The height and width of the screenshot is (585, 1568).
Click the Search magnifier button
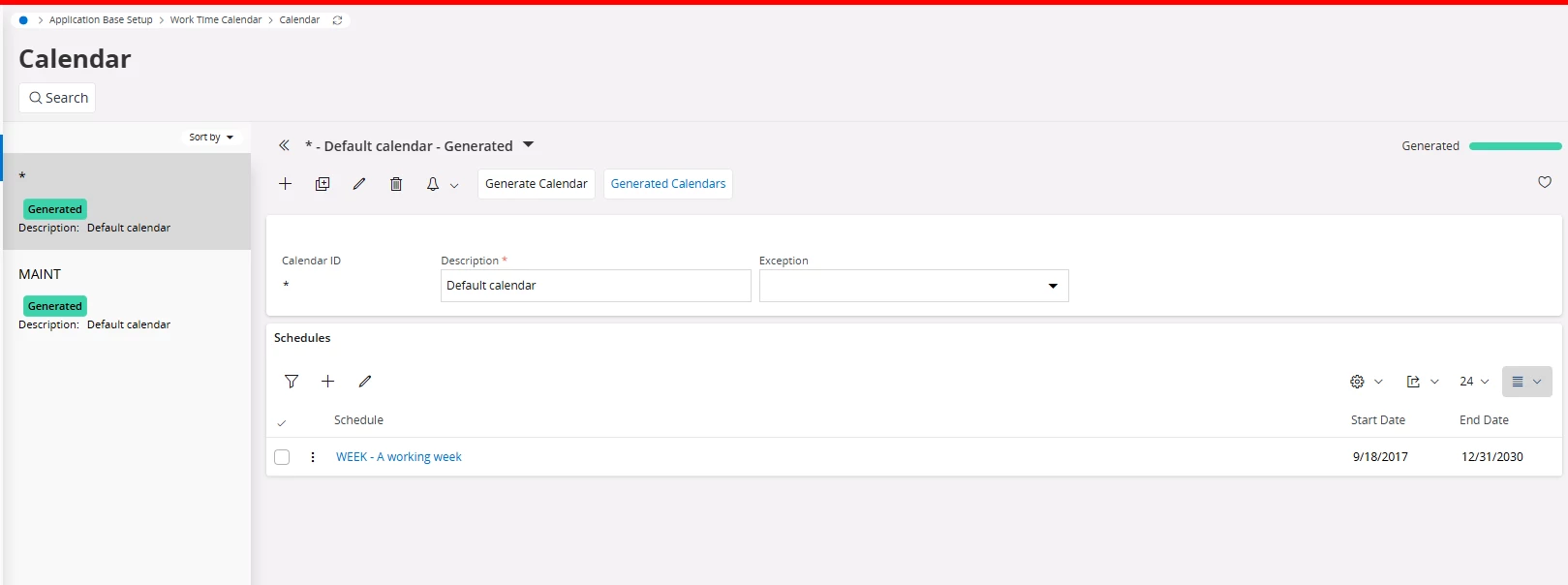[57, 98]
